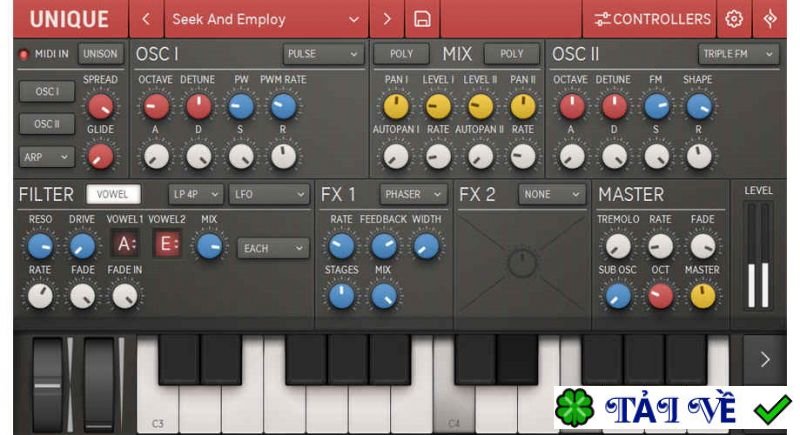Click the AUTOPAN I knob
The height and width of the screenshot is (435, 800).
pos(396,156)
